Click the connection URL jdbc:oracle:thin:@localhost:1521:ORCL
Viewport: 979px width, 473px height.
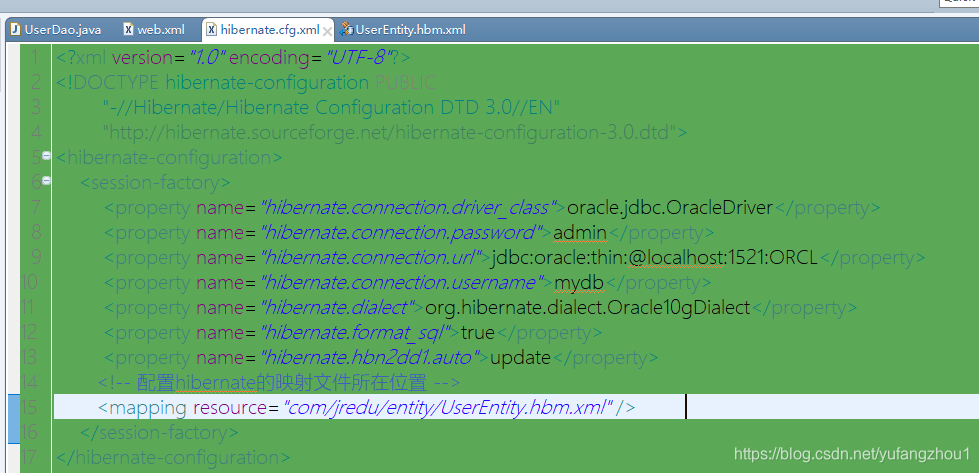tap(654, 258)
